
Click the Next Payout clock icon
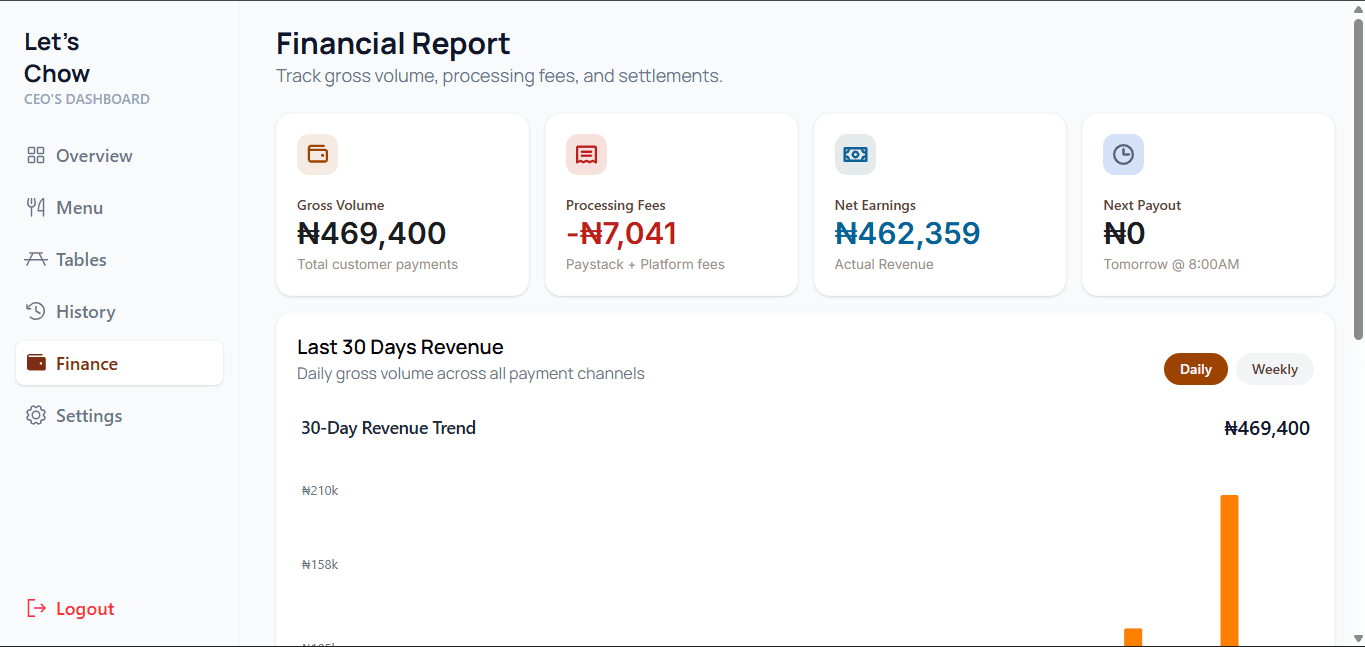[x=1123, y=154]
